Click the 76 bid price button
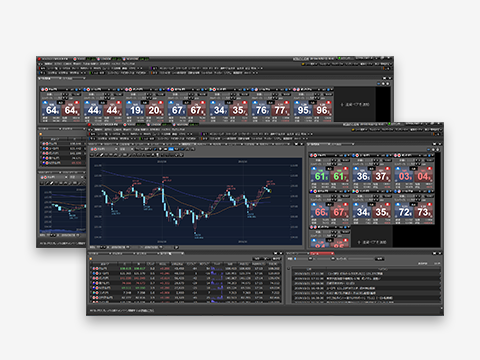The image size is (480, 360). [x=261, y=110]
